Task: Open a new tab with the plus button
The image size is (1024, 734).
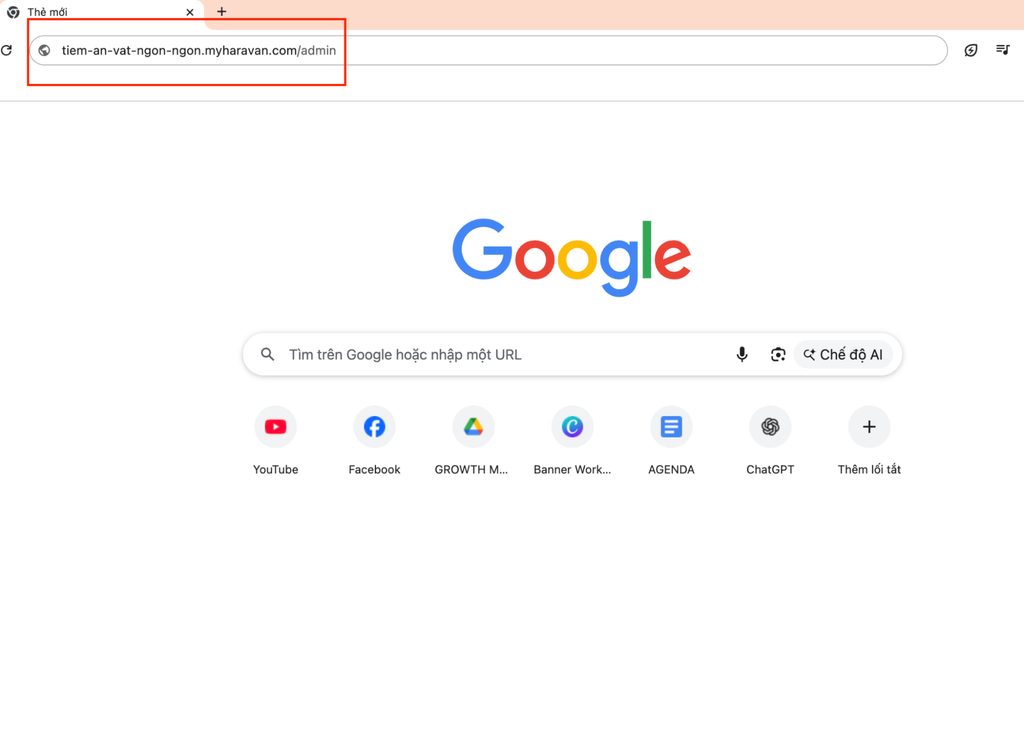Action: coord(222,12)
